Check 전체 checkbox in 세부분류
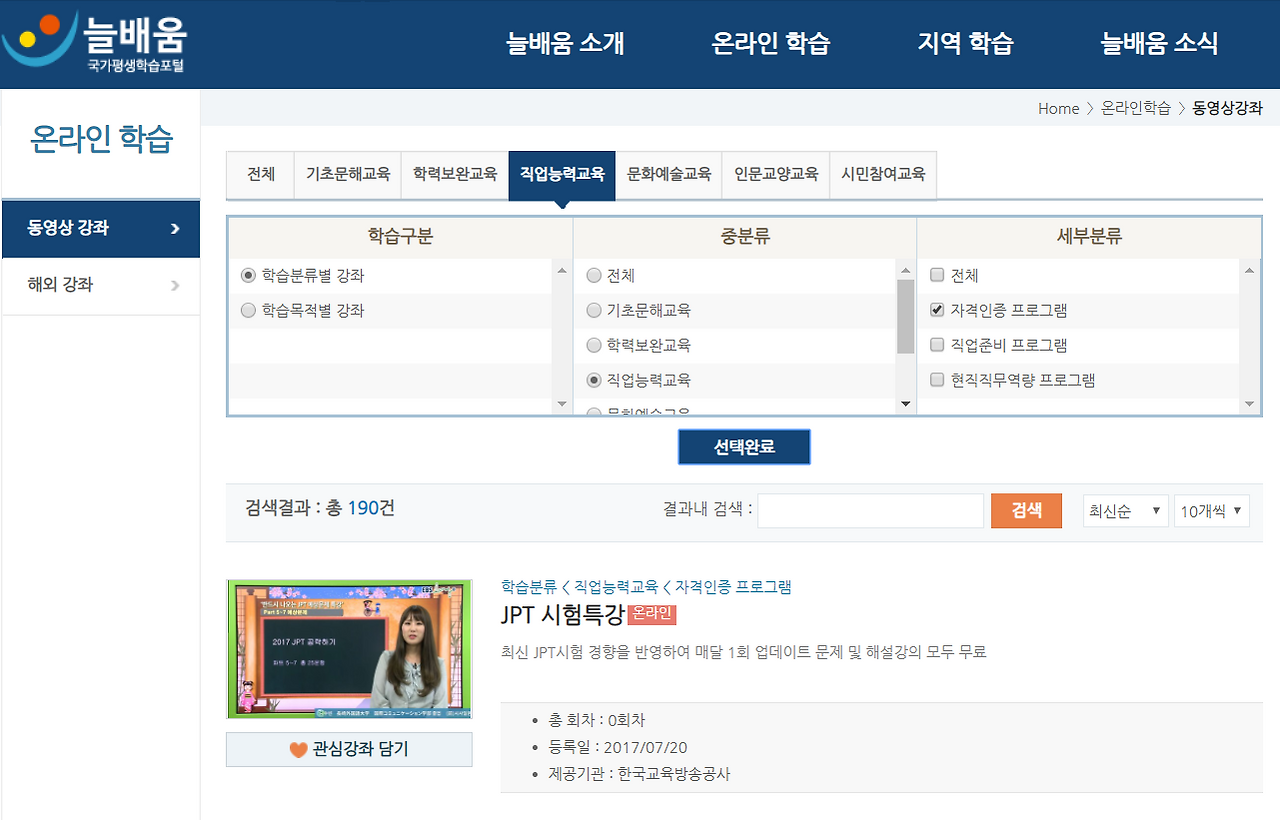The height and width of the screenshot is (820, 1280). (937, 275)
